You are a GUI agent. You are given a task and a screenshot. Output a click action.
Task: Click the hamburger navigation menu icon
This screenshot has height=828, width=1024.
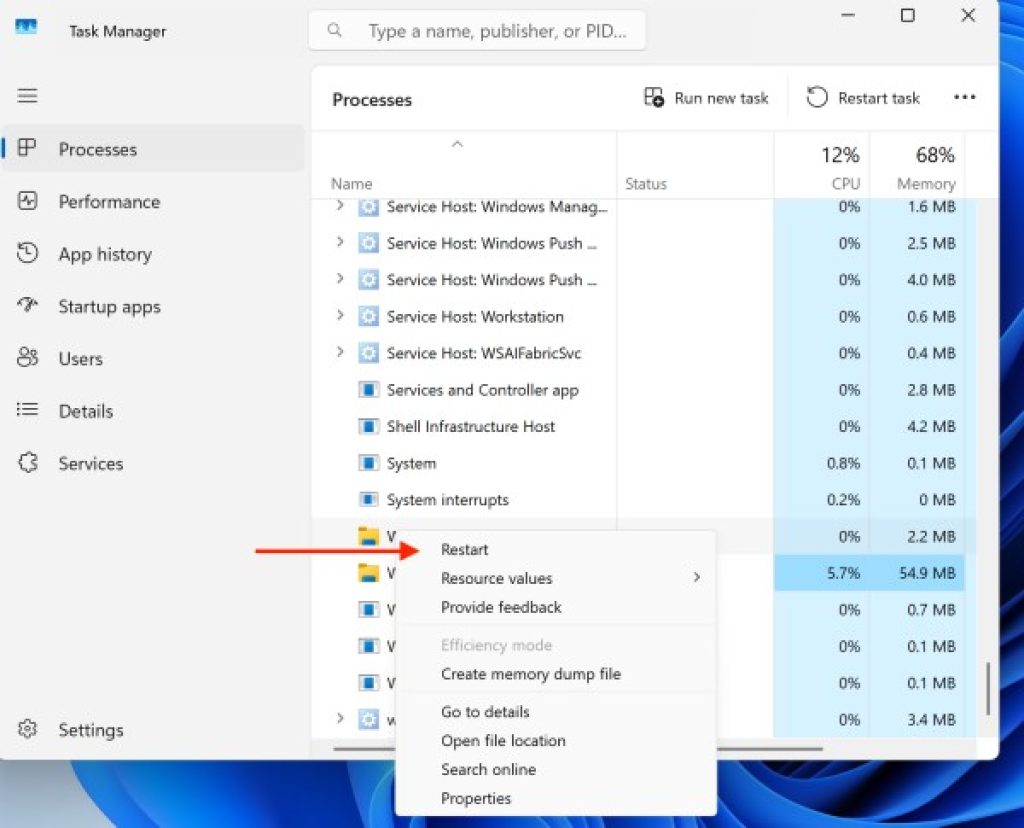(27, 95)
